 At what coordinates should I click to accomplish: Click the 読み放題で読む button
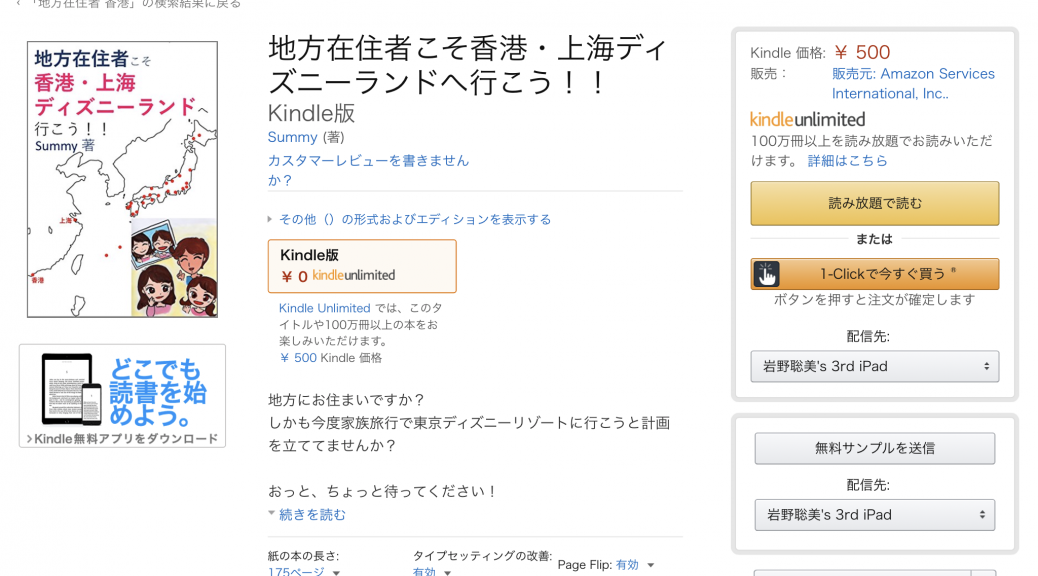873,203
